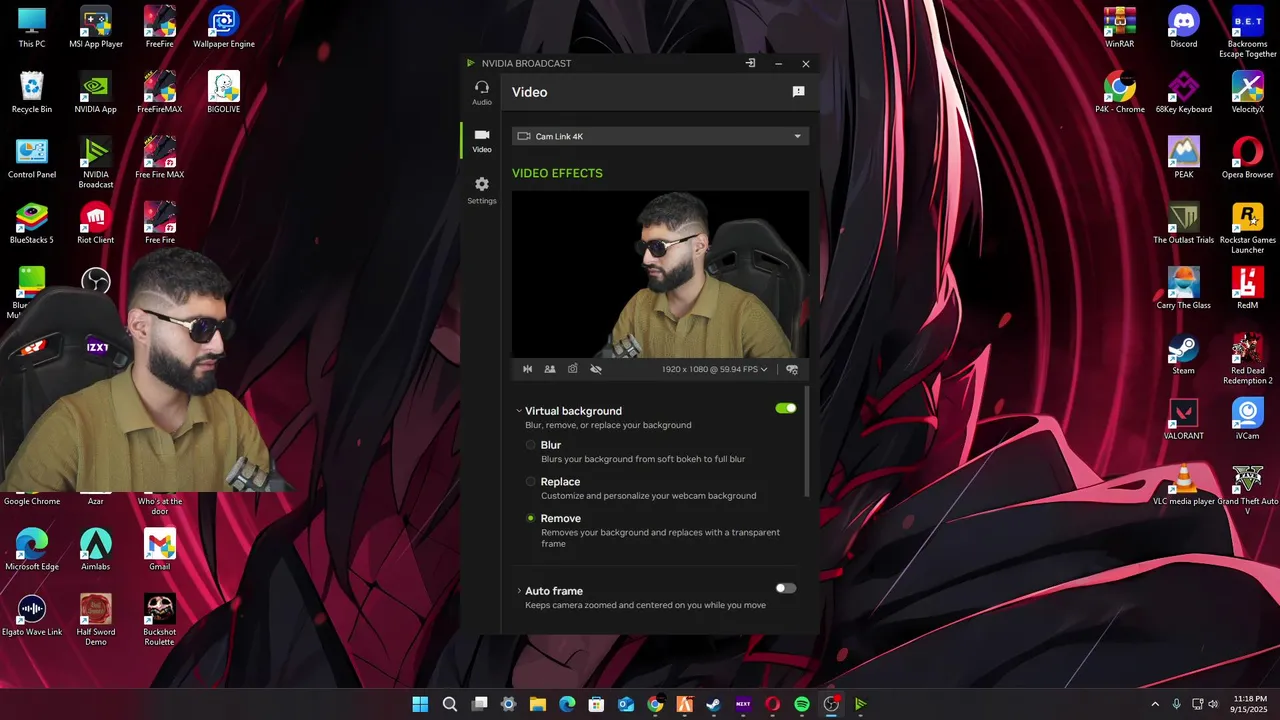Screen dimensions: 1280x720
Task: Open WinRAR desktop shortcut
Action: click(1120, 28)
